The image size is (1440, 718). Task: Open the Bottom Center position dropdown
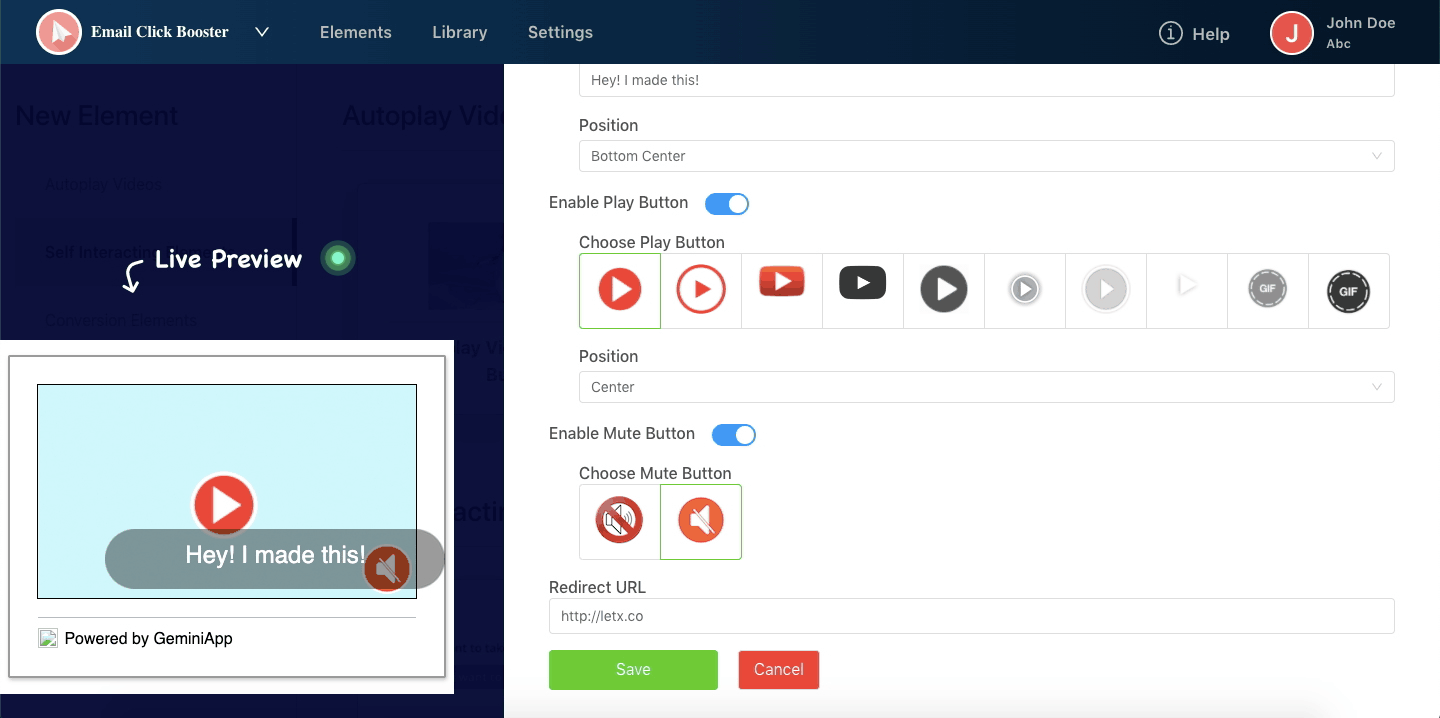pos(986,156)
